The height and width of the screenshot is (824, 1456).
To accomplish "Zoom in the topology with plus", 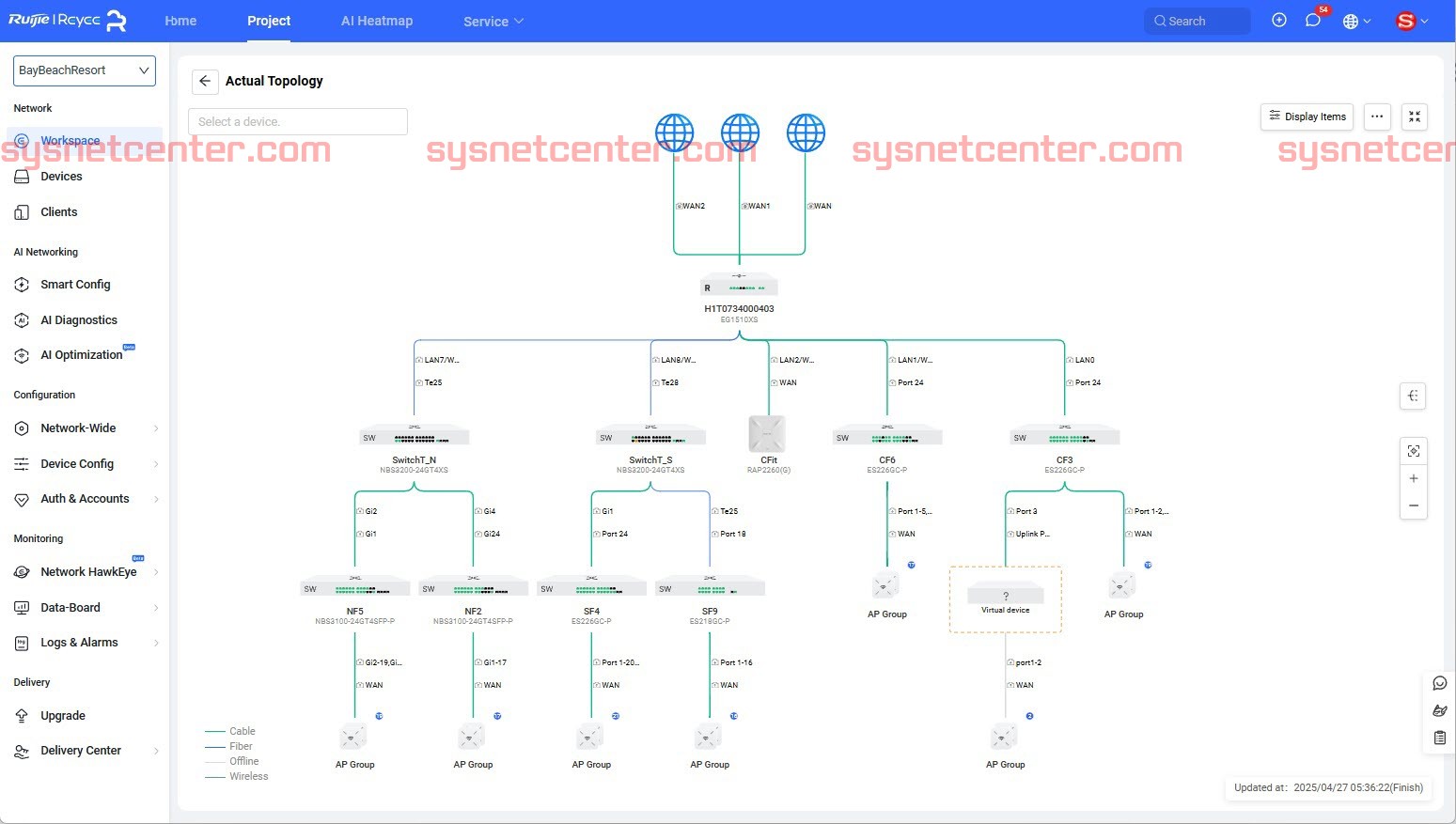I will coord(1413,478).
